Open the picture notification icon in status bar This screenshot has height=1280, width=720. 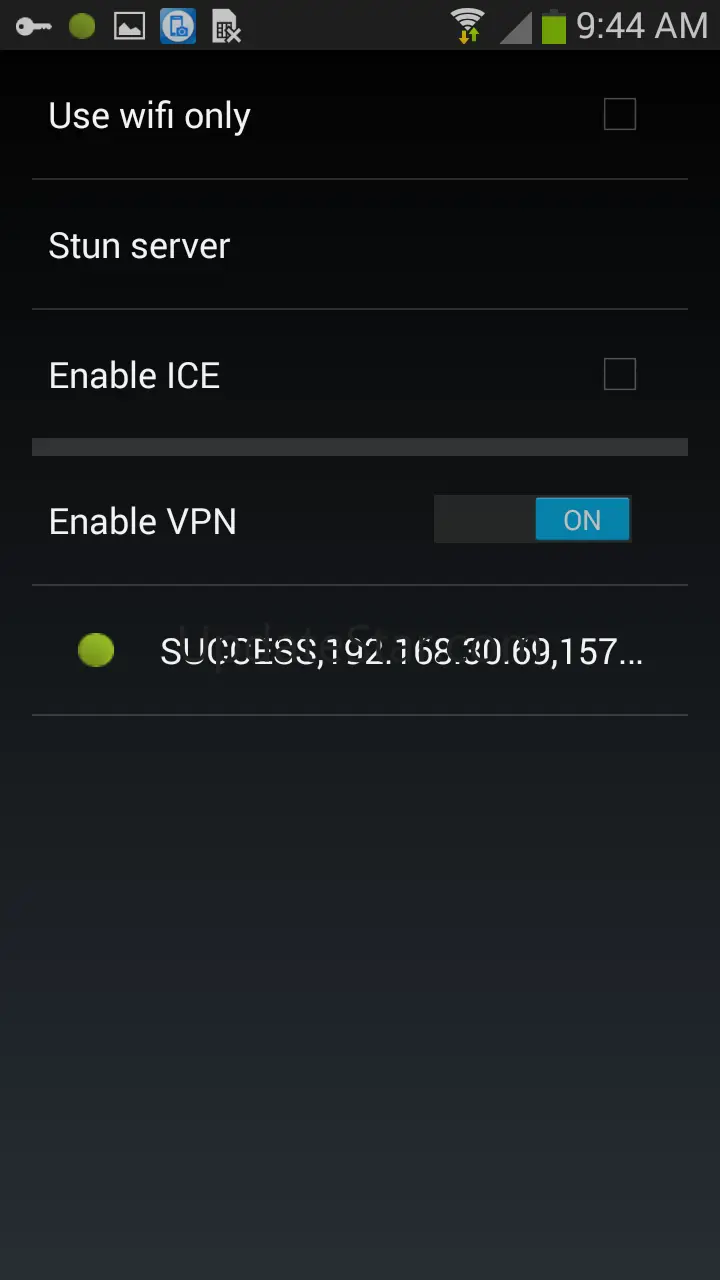pyautogui.click(x=129, y=26)
